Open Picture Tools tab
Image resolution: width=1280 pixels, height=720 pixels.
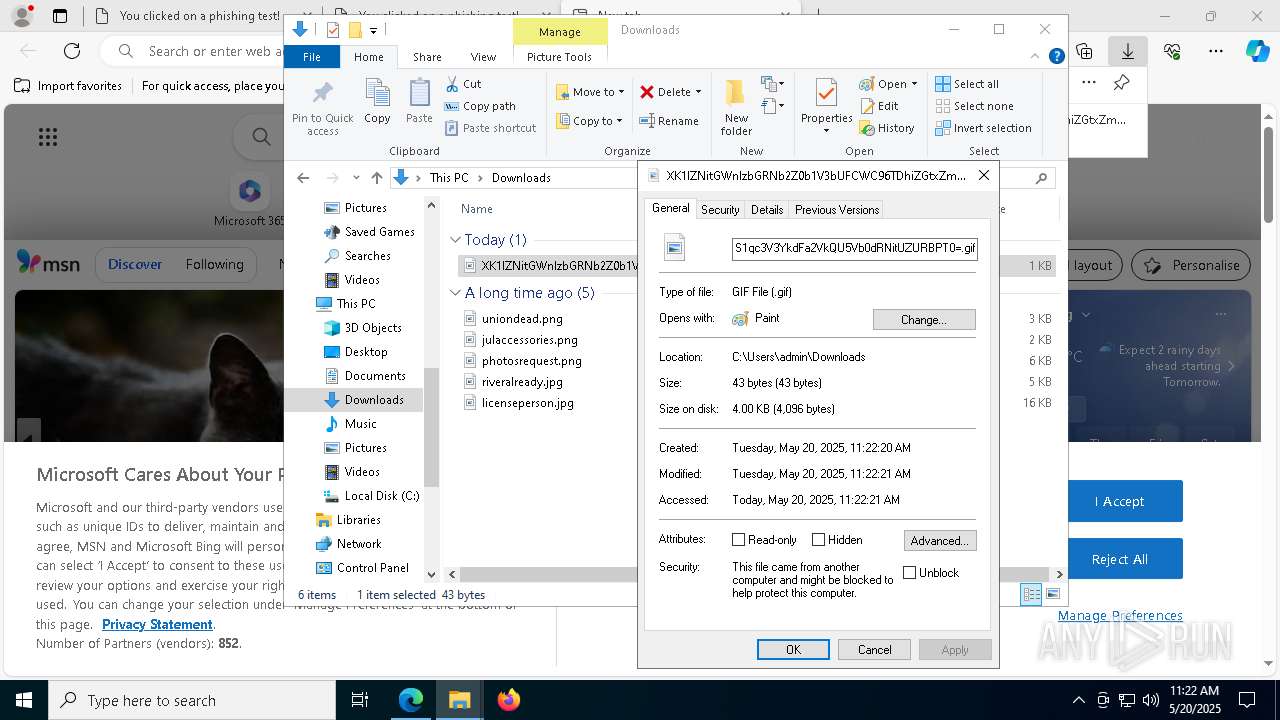(x=559, y=57)
